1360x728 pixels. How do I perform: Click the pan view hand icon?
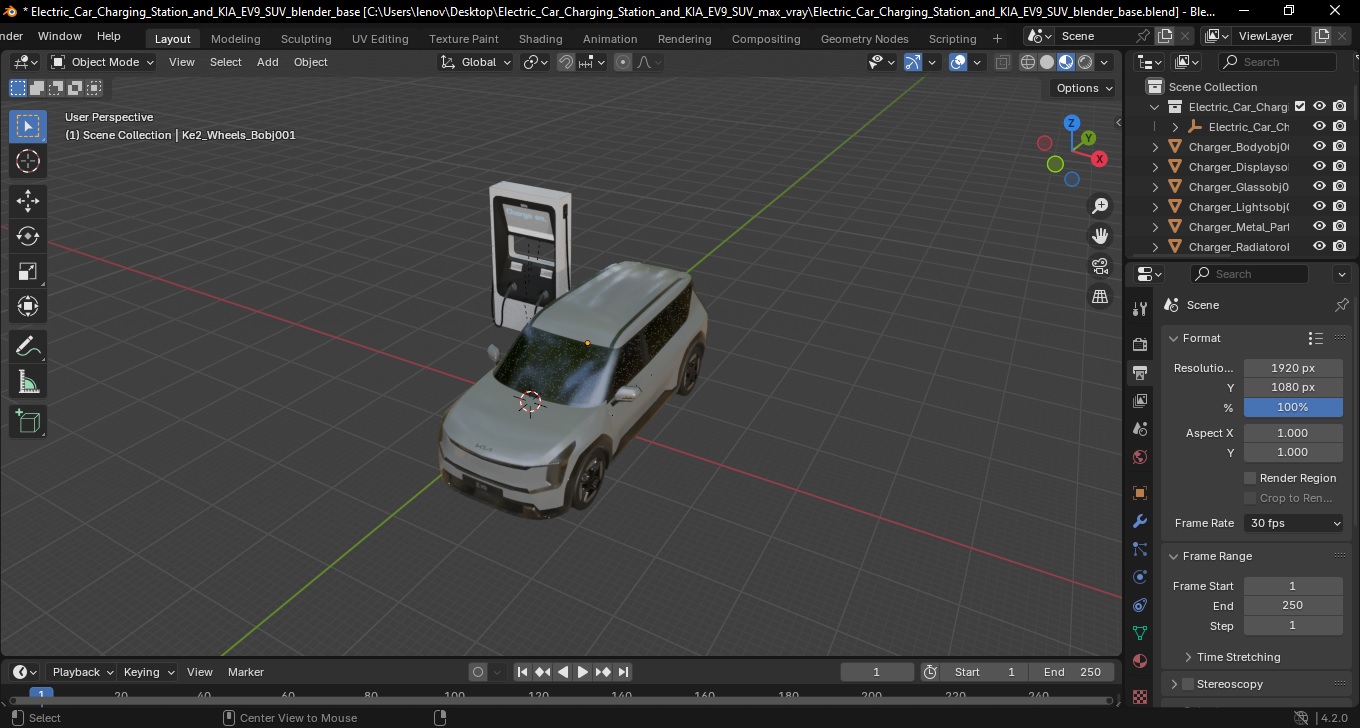(1100, 236)
